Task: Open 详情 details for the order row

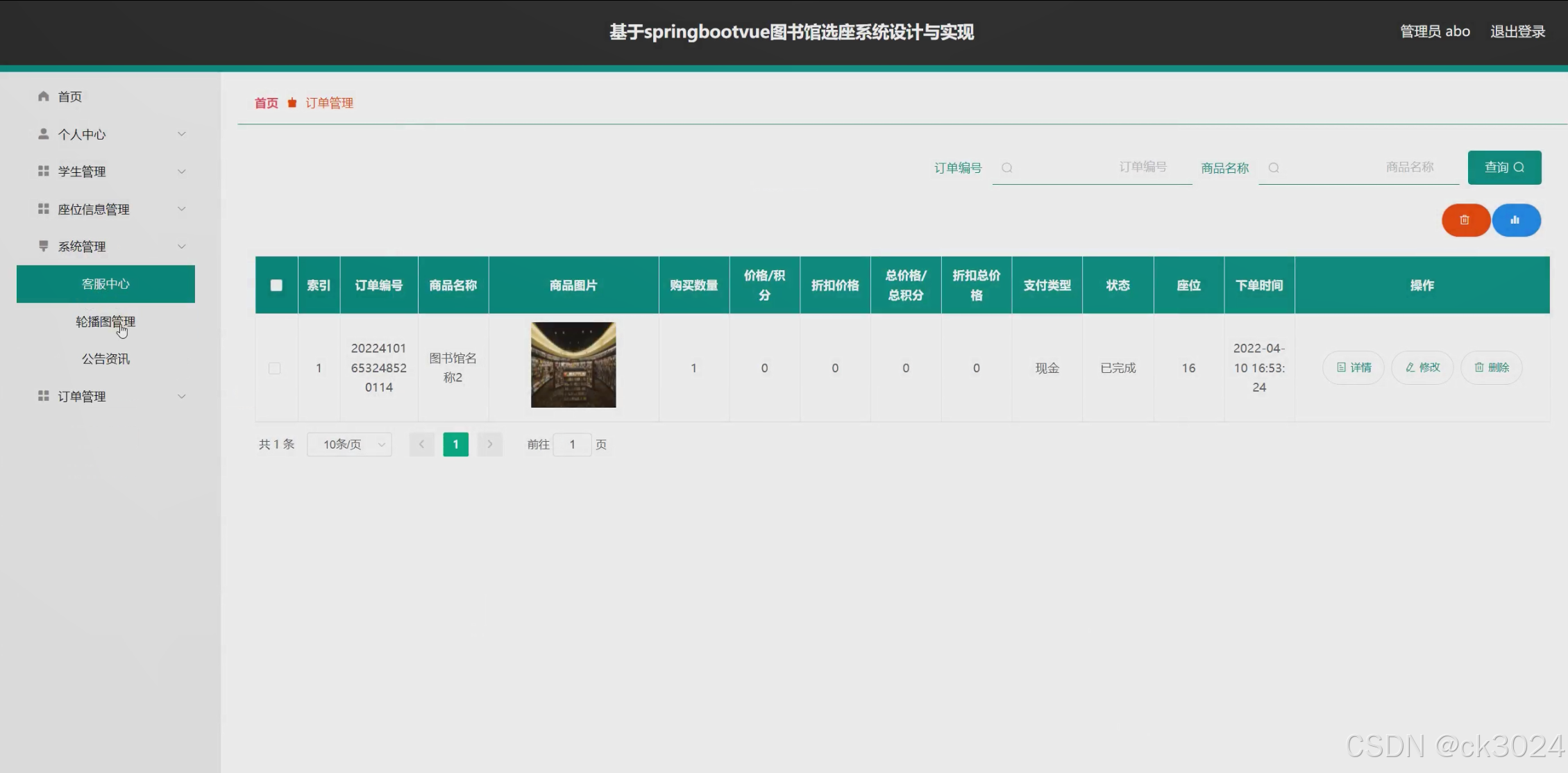Action: [x=1354, y=367]
